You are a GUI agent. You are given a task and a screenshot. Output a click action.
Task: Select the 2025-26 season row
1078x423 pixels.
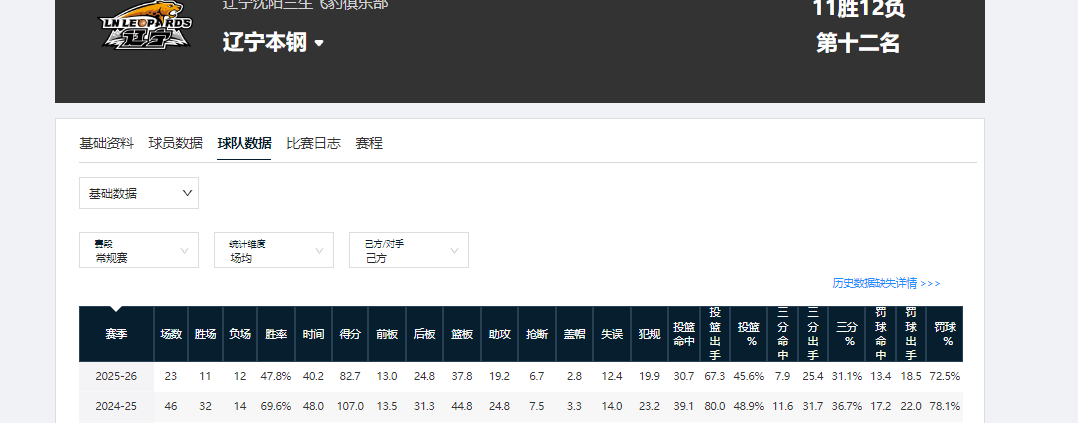[117, 376]
